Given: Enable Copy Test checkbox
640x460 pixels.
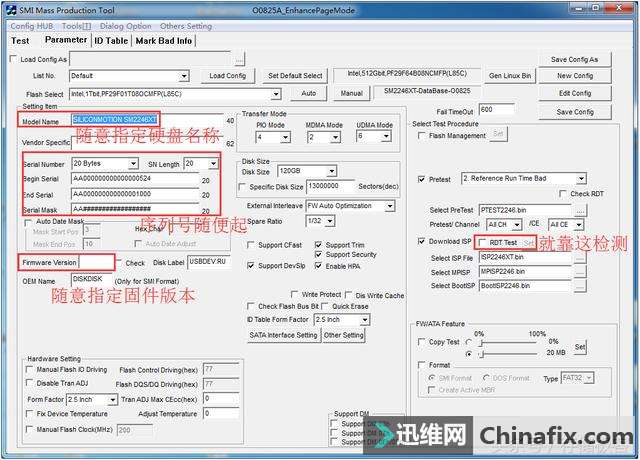Looking at the screenshot, I should (x=422, y=342).
